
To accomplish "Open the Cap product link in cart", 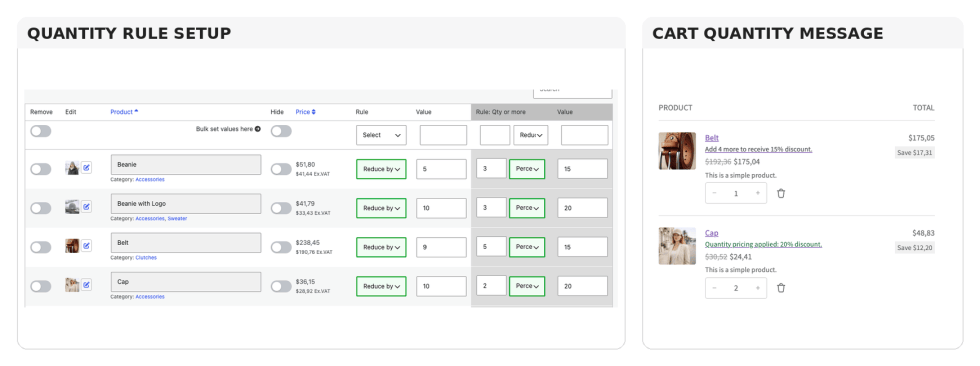I will tap(712, 233).
